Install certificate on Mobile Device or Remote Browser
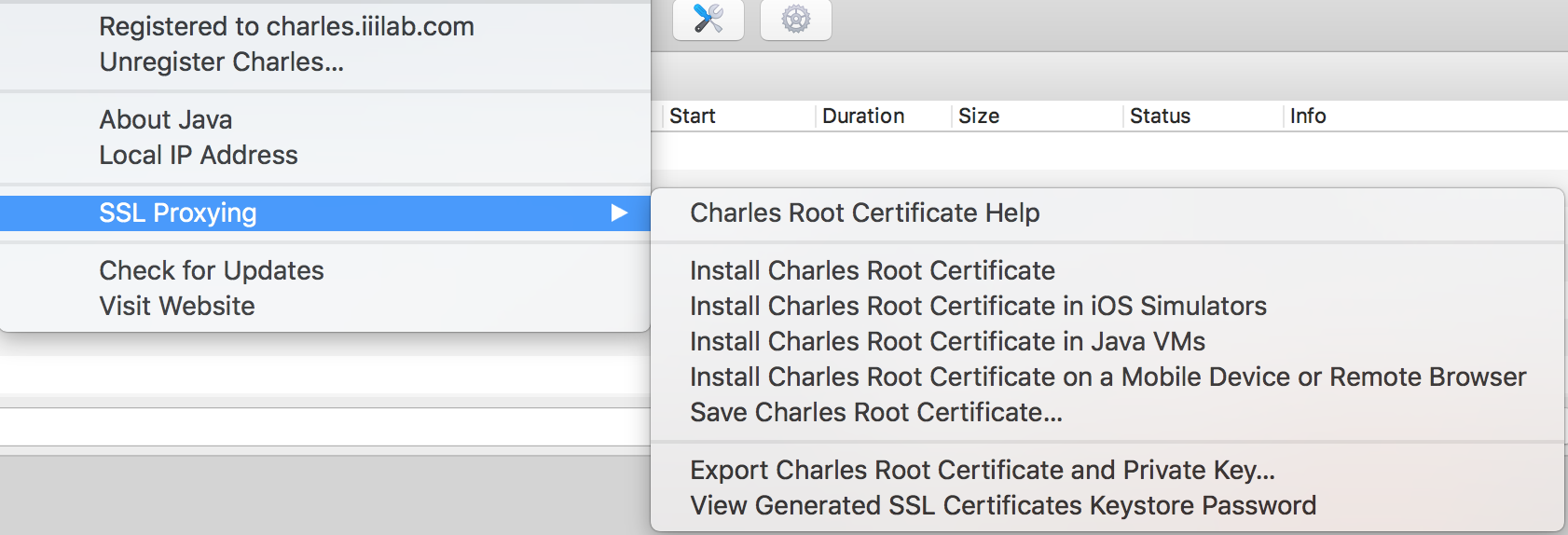The width and height of the screenshot is (1568, 535). tap(1107, 377)
